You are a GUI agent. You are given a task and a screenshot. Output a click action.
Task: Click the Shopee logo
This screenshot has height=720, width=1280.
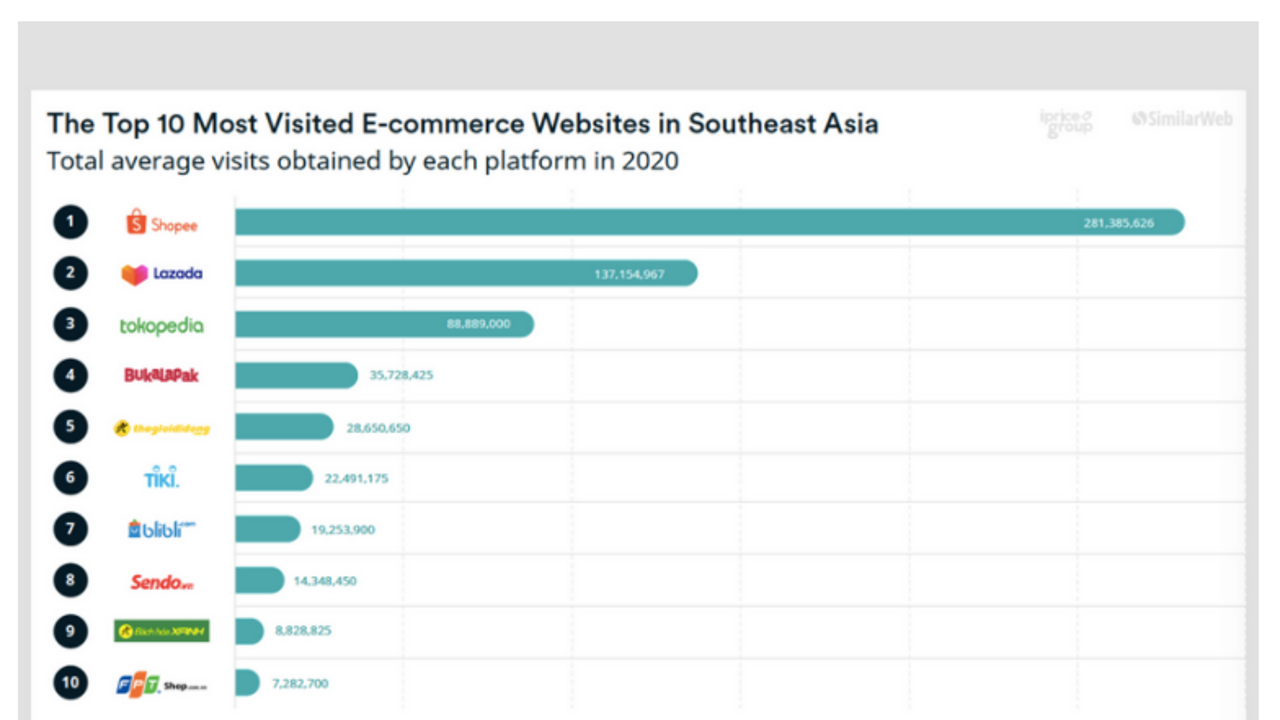click(x=161, y=223)
